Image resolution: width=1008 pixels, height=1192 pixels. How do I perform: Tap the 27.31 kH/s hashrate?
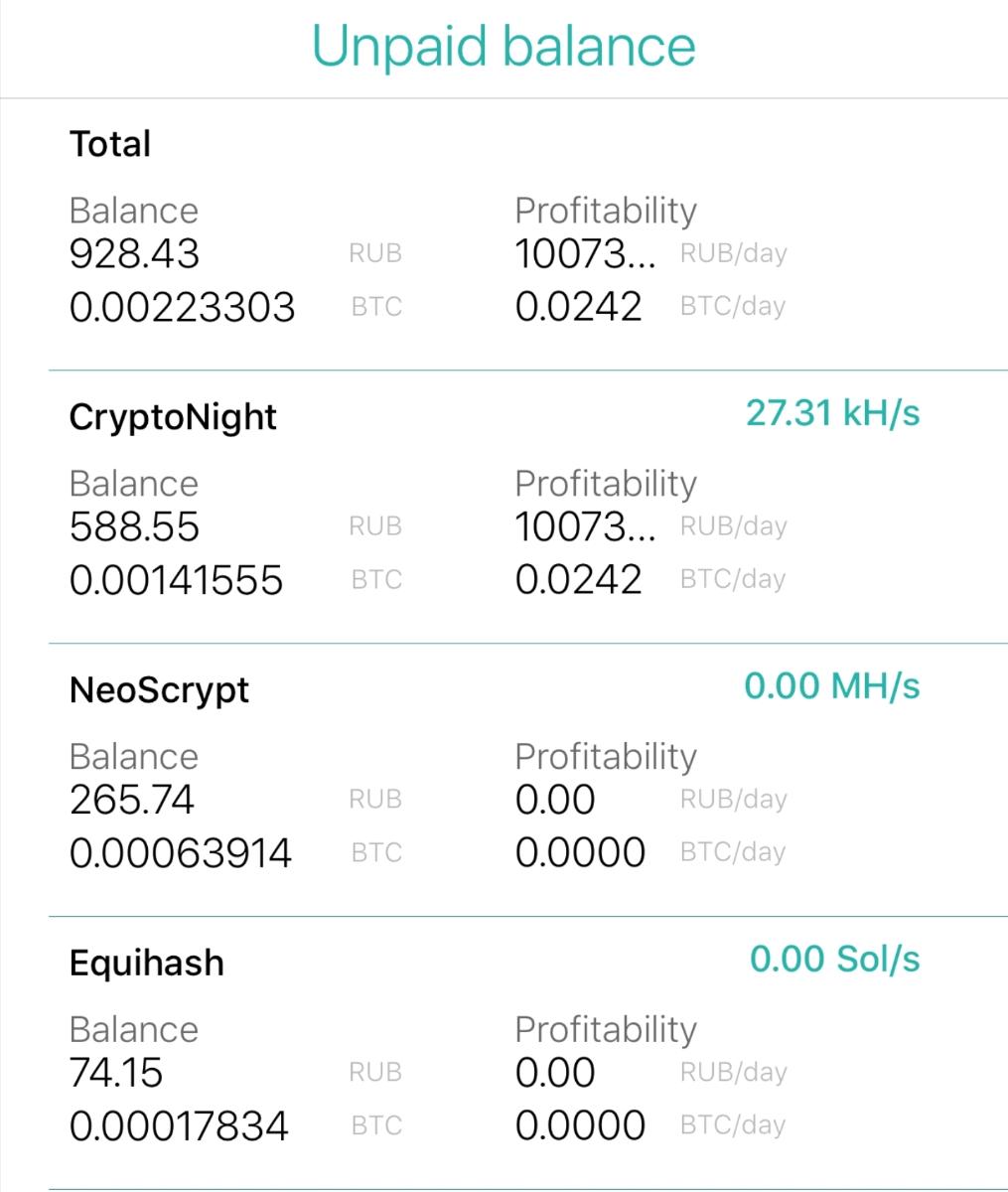pyautogui.click(x=832, y=413)
